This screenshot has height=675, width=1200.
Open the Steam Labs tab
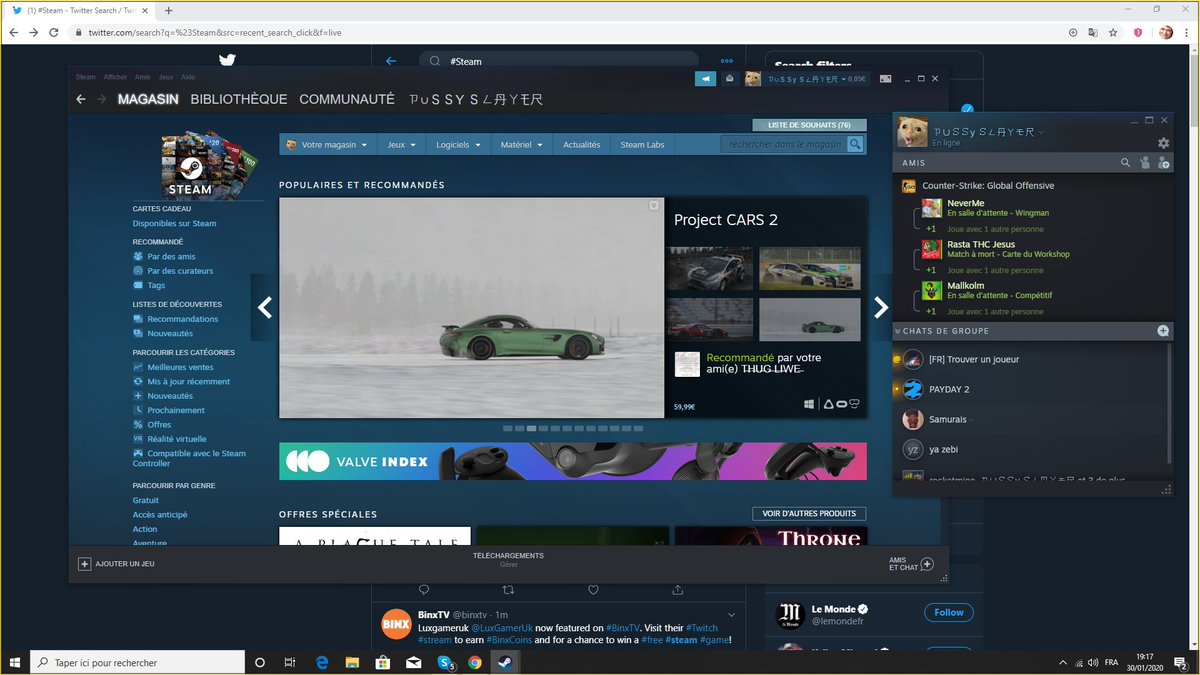tap(642, 144)
